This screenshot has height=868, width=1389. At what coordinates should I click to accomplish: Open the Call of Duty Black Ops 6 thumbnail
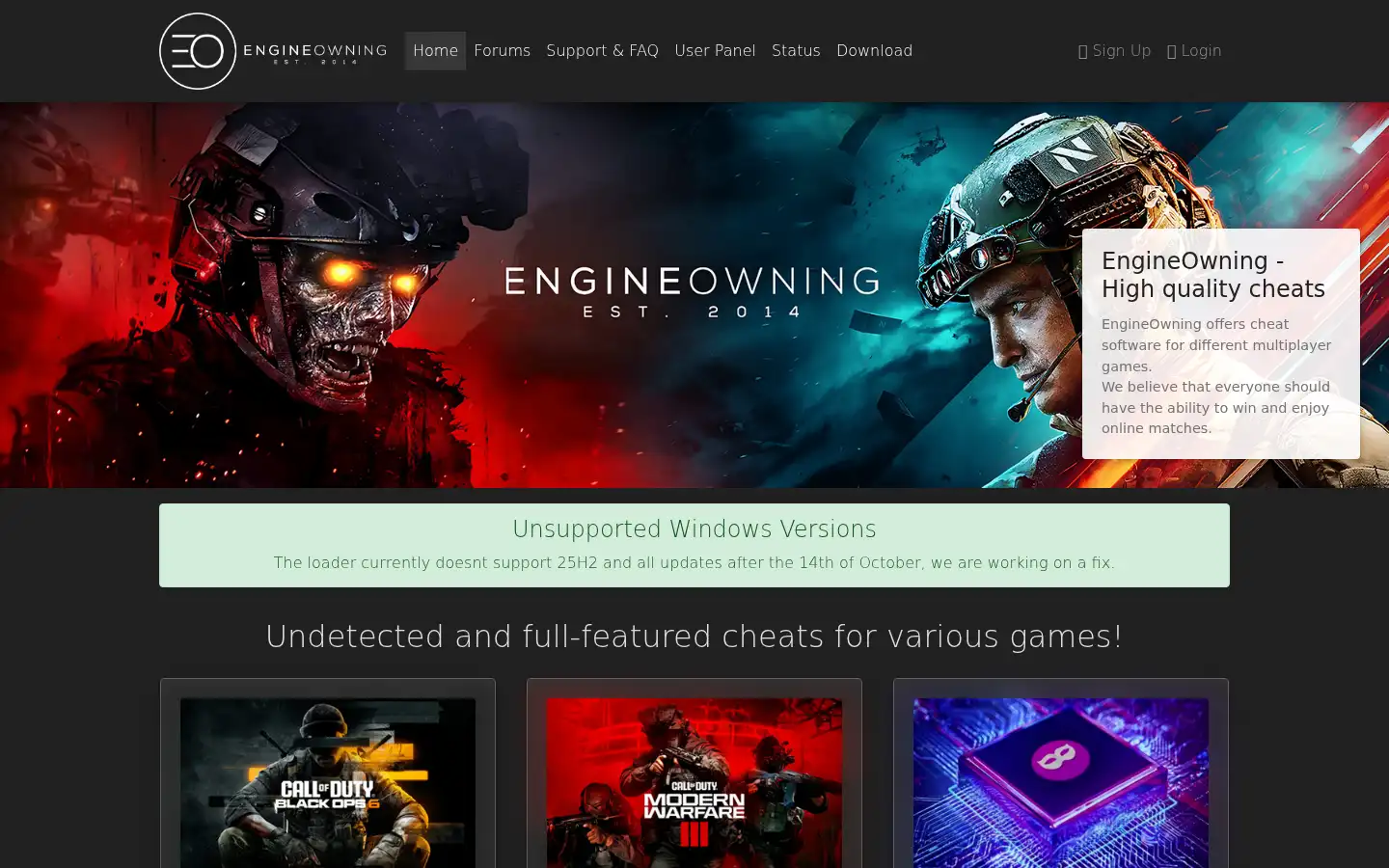coord(328,783)
